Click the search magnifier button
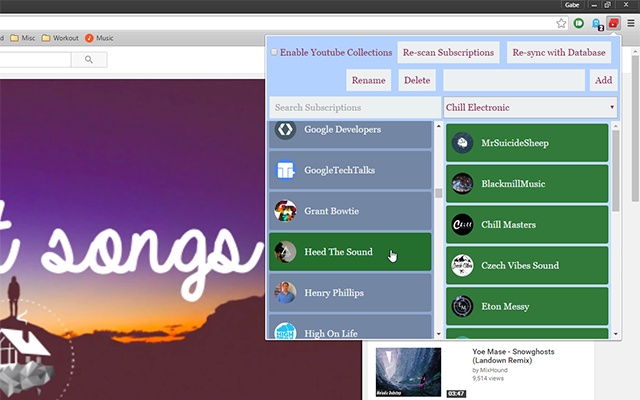Image resolution: width=640 pixels, height=400 pixels. [x=89, y=60]
